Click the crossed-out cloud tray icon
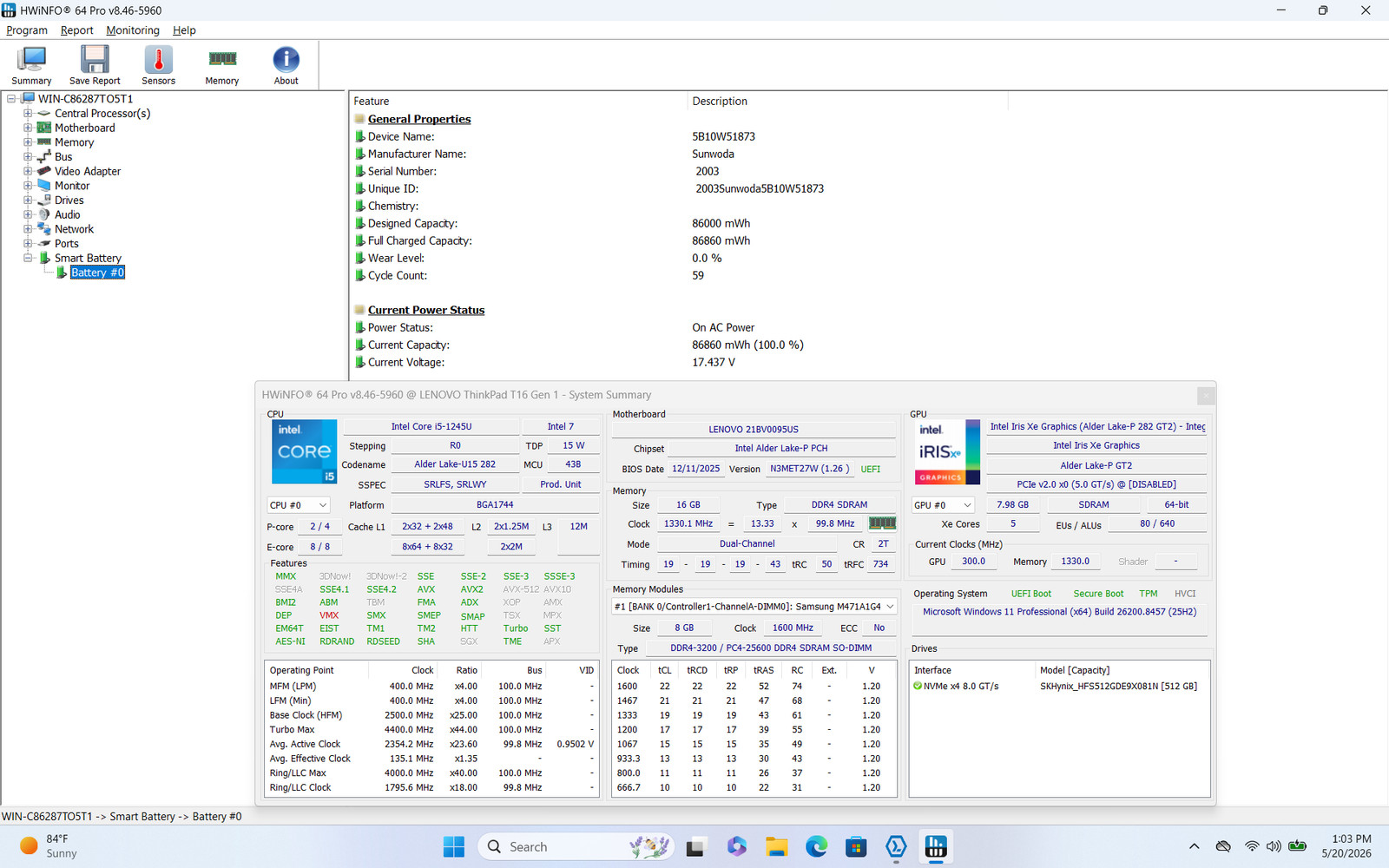 (x=1223, y=846)
